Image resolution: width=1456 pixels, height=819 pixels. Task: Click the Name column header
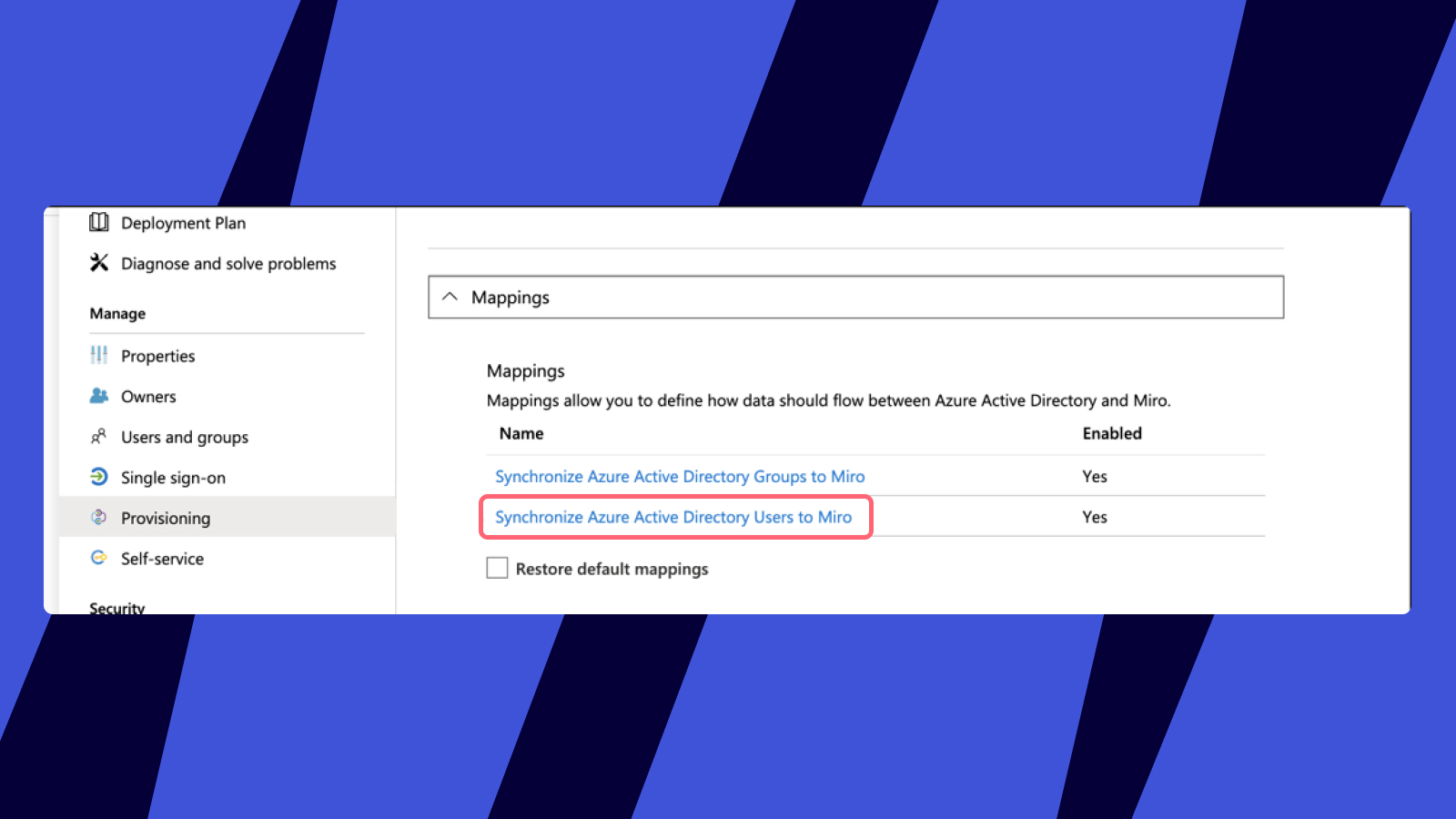521,434
